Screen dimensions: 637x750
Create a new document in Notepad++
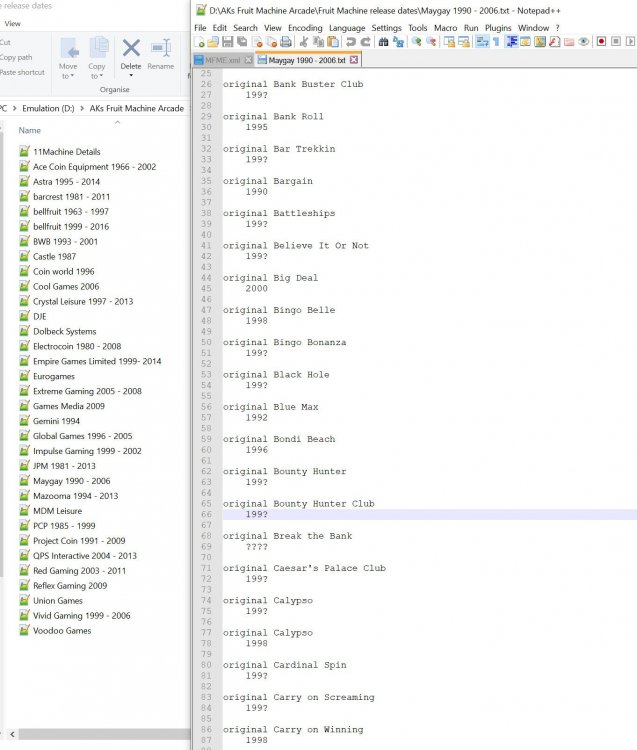point(199,42)
